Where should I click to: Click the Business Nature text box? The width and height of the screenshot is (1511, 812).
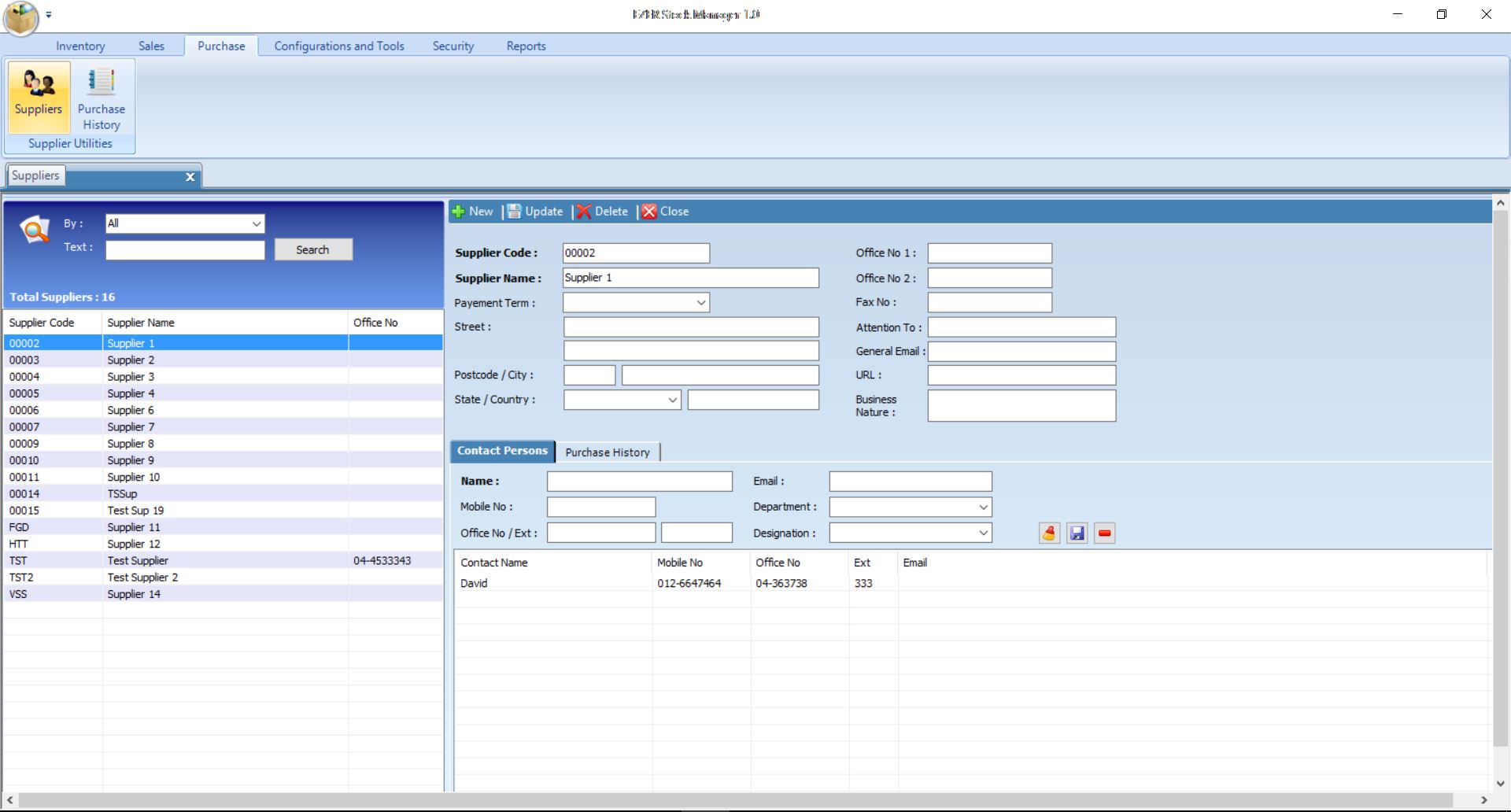coord(1021,406)
